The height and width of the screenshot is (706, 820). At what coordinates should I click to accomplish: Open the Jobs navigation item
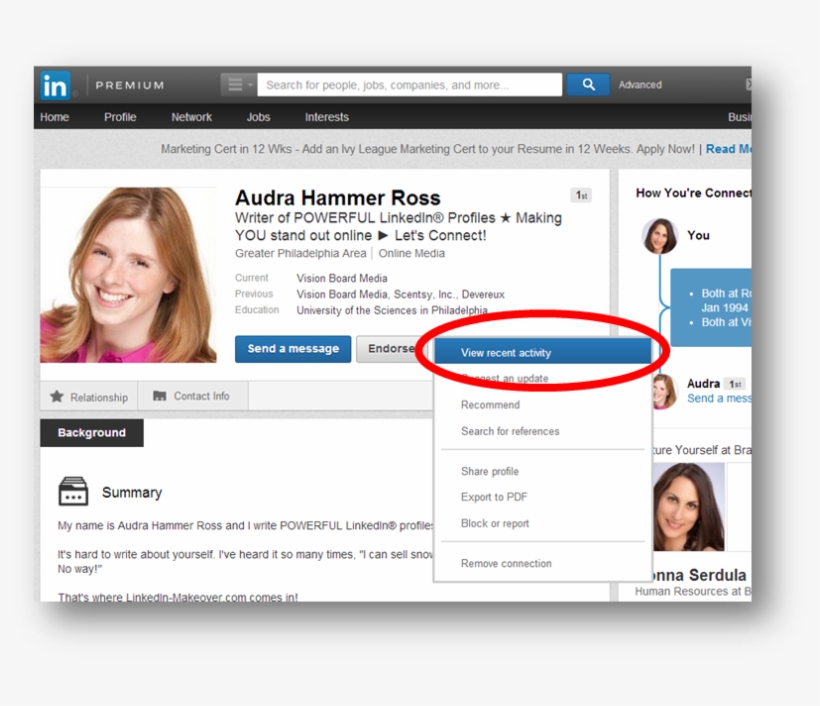(x=258, y=117)
